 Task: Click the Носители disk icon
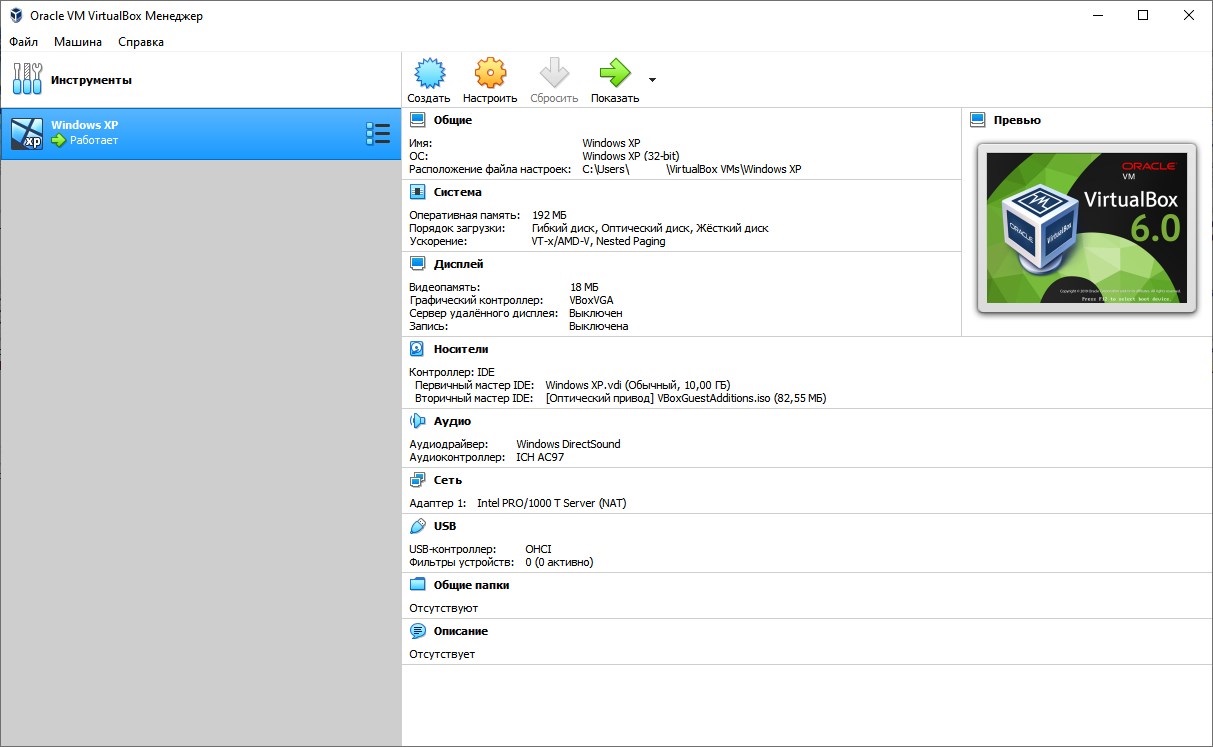[417, 349]
